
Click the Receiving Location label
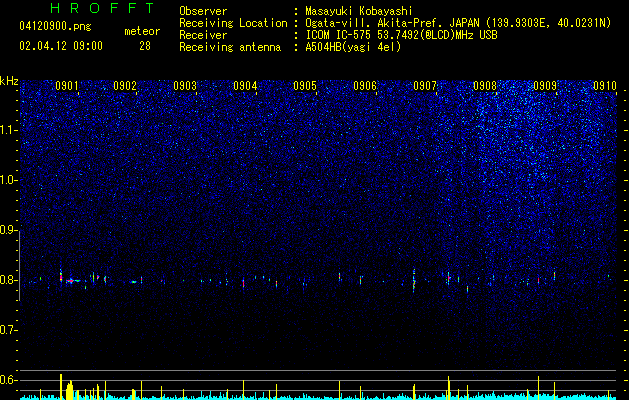click(x=233, y=23)
